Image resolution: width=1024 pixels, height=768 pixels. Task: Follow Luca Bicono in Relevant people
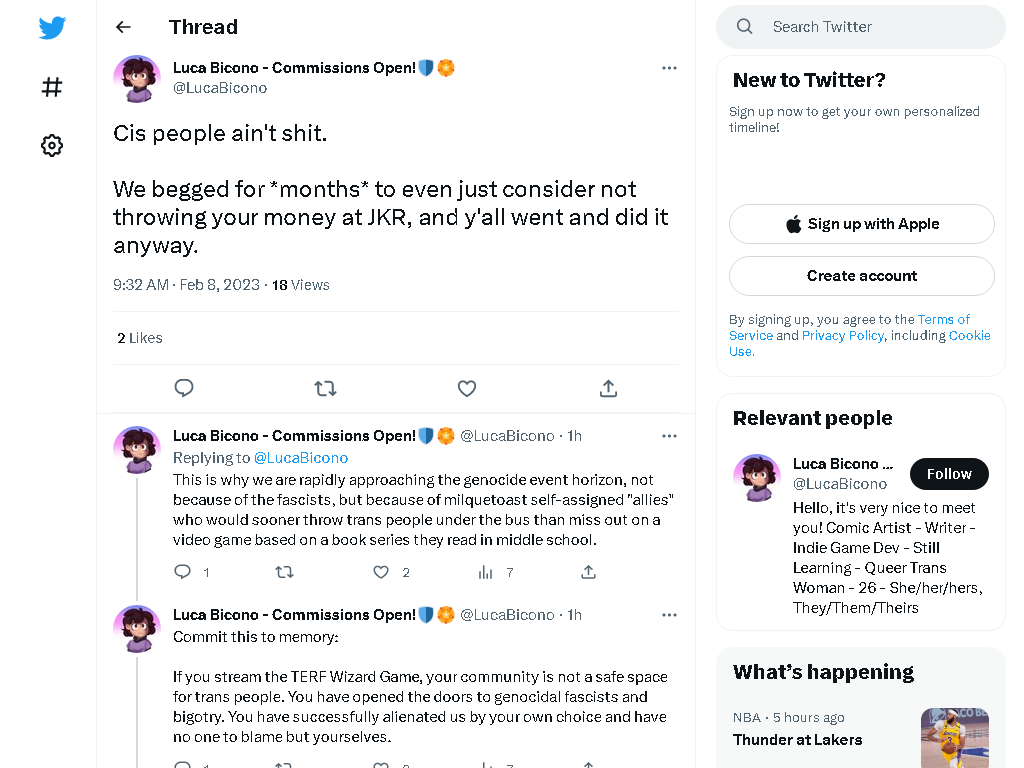(x=949, y=474)
